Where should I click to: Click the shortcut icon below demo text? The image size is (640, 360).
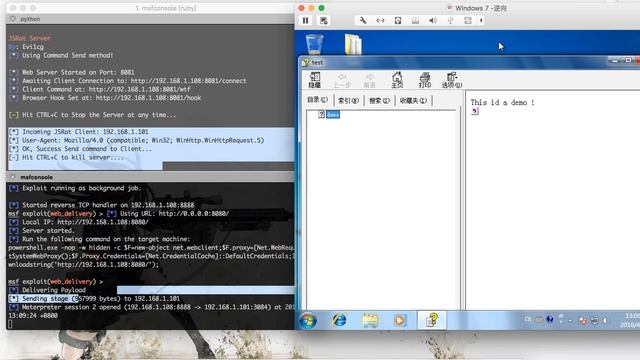[474, 111]
